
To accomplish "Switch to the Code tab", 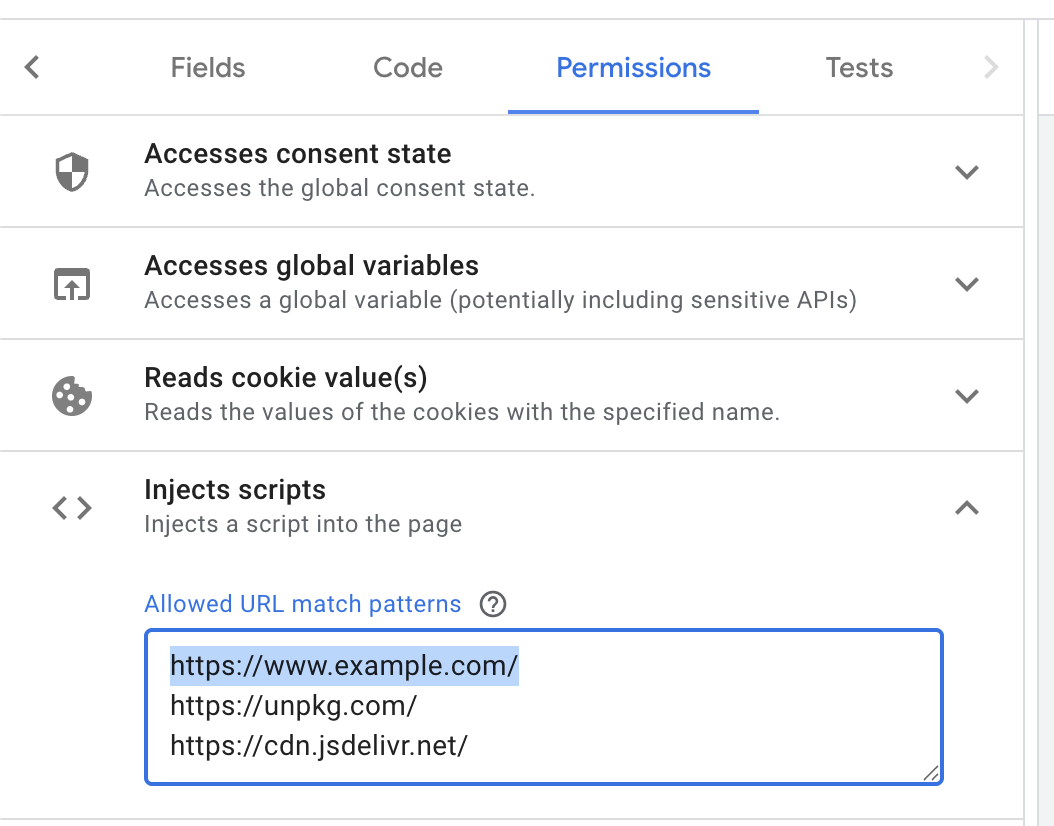I will click(408, 68).
